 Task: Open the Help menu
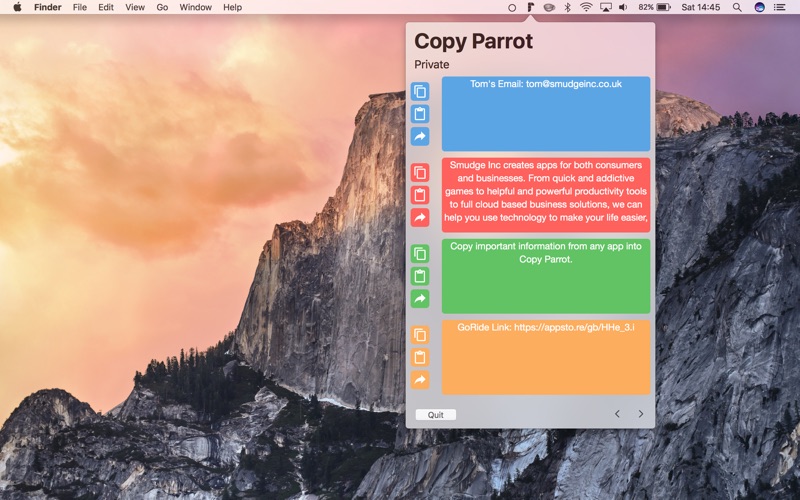click(232, 7)
